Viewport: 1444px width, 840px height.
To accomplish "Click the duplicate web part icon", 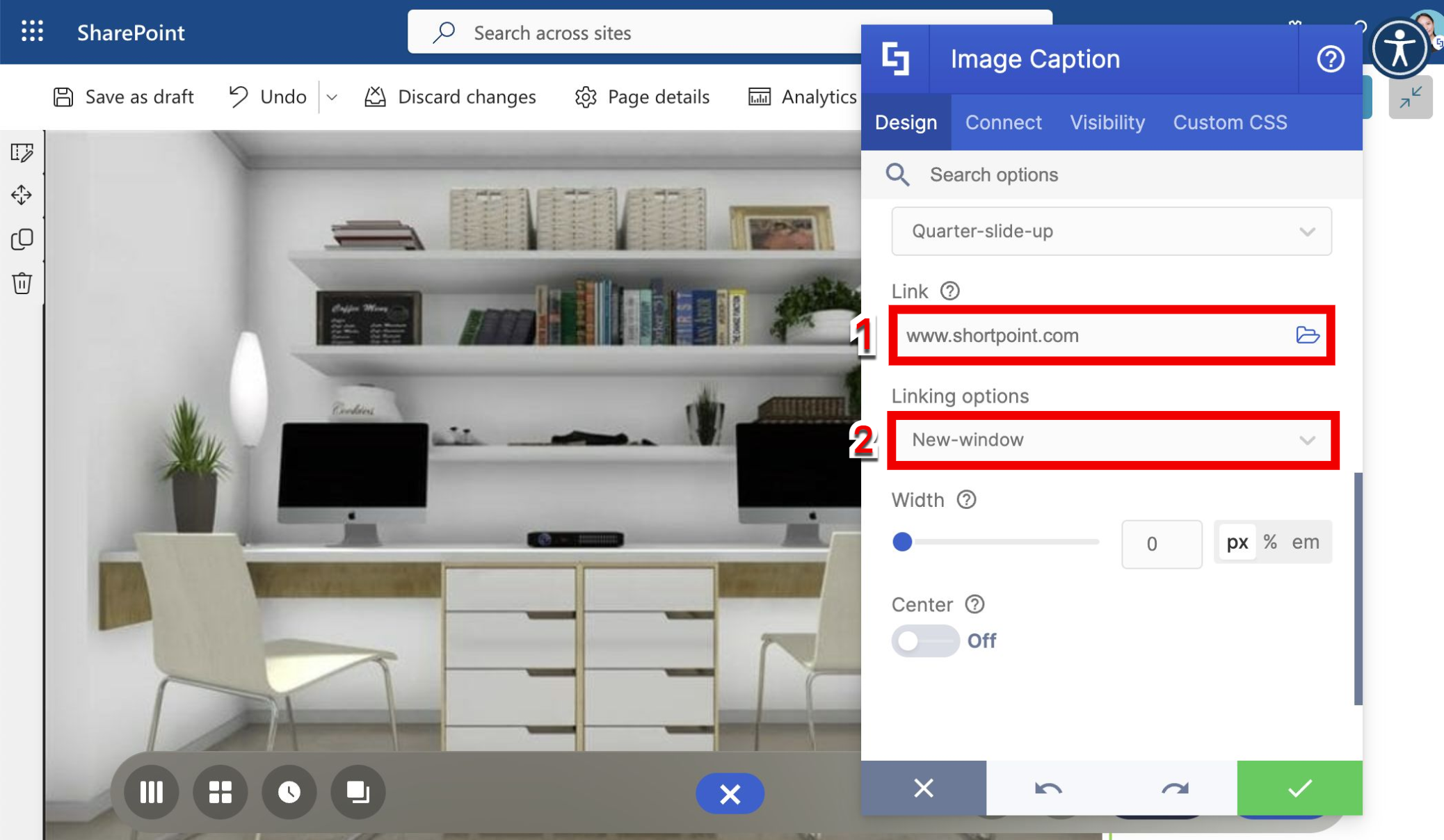I will coord(22,239).
